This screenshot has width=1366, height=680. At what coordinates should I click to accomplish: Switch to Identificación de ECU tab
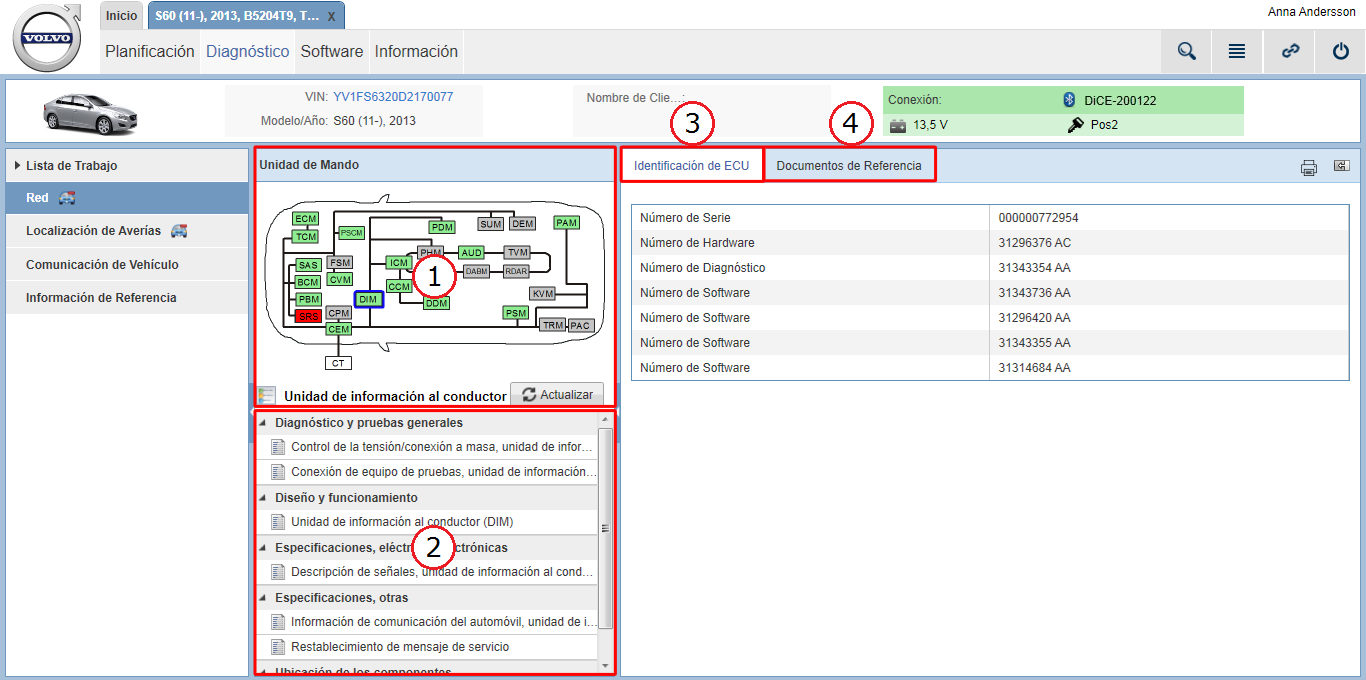point(691,165)
